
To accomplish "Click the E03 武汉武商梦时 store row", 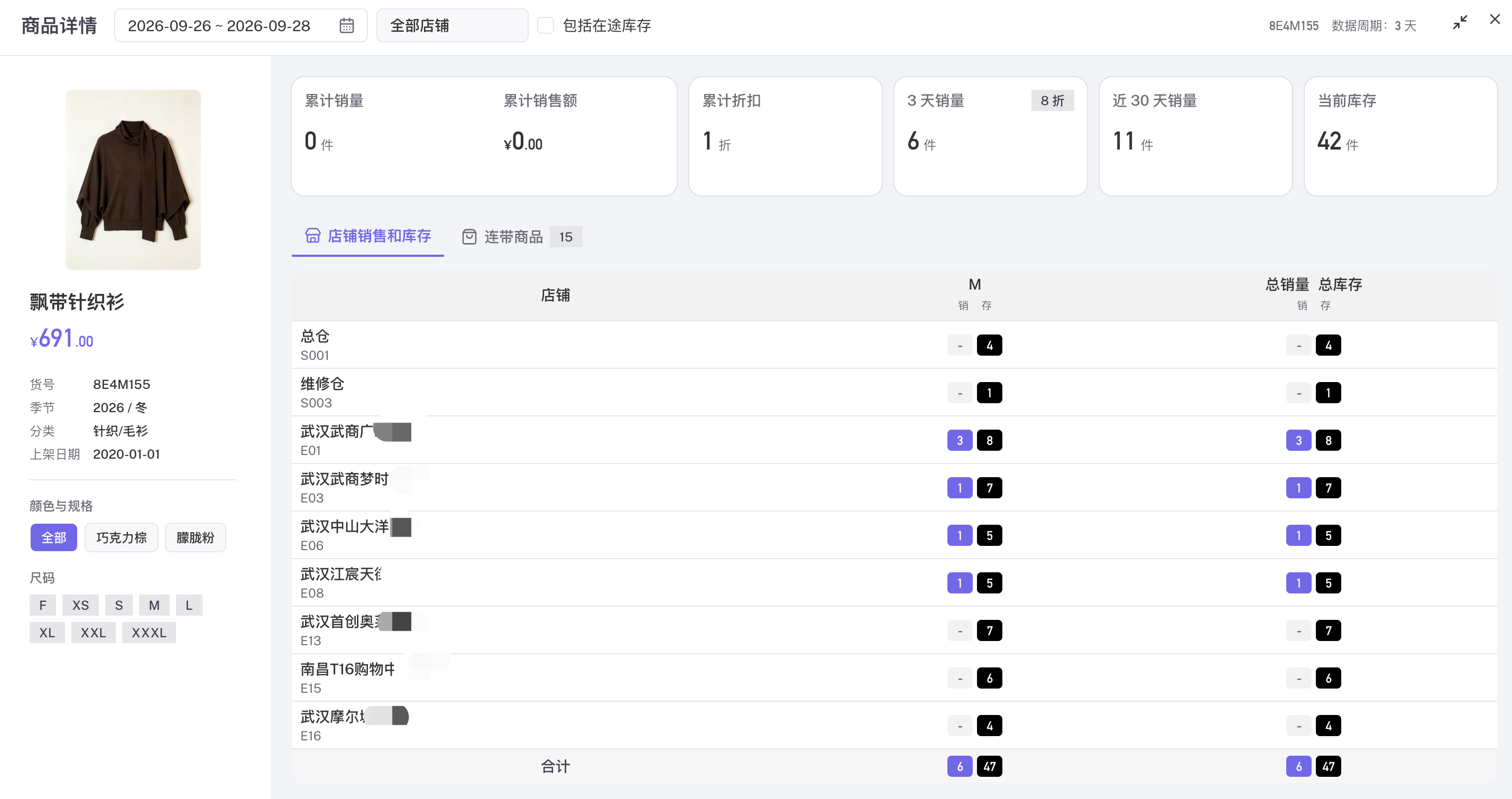I will click(894, 488).
